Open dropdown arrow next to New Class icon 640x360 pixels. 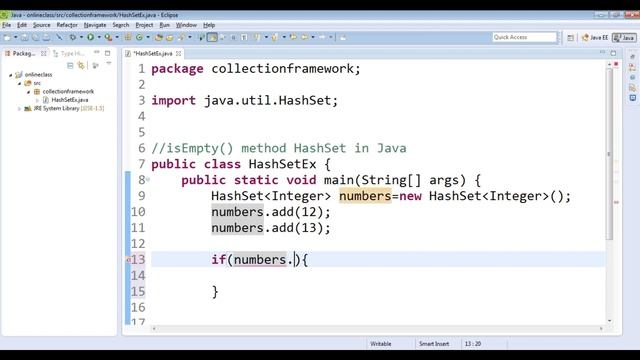pyautogui.click(x=148, y=37)
